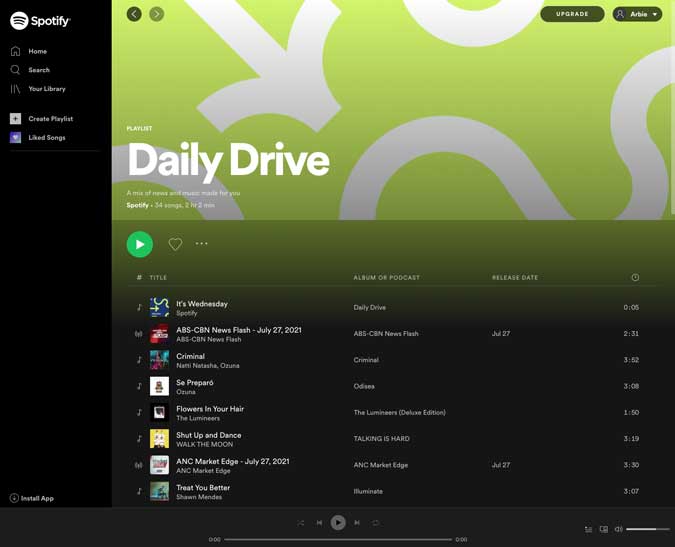The image size is (675, 547).
Task: Click It's Wednesday cover thumbnail
Action: coord(159,308)
